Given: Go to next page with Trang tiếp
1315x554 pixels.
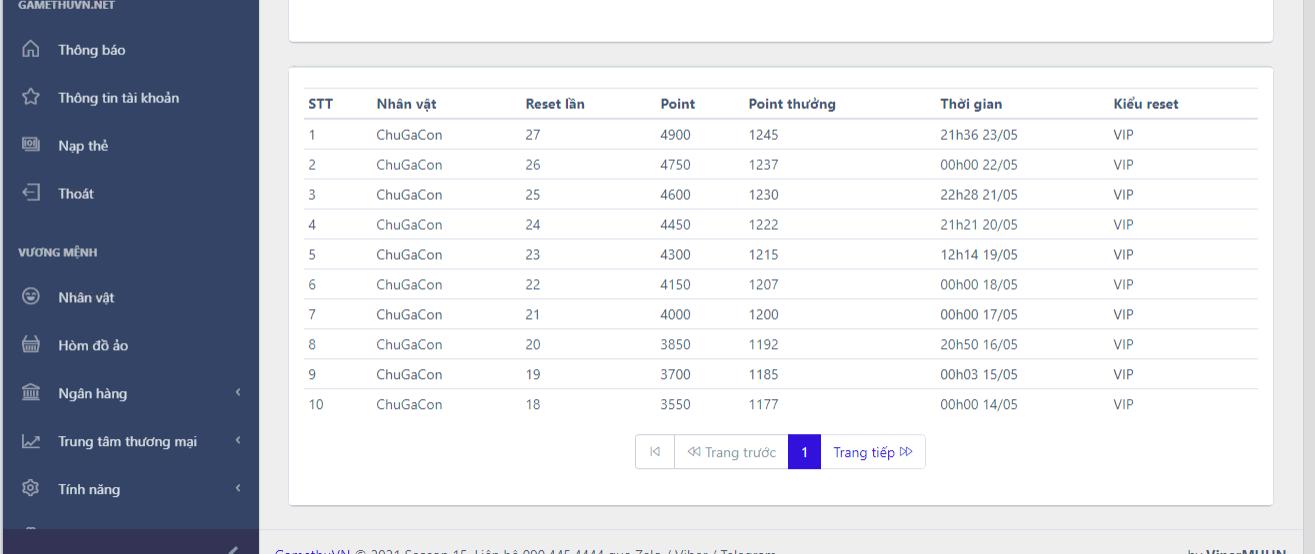Looking at the screenshot, I should (873, 451).
